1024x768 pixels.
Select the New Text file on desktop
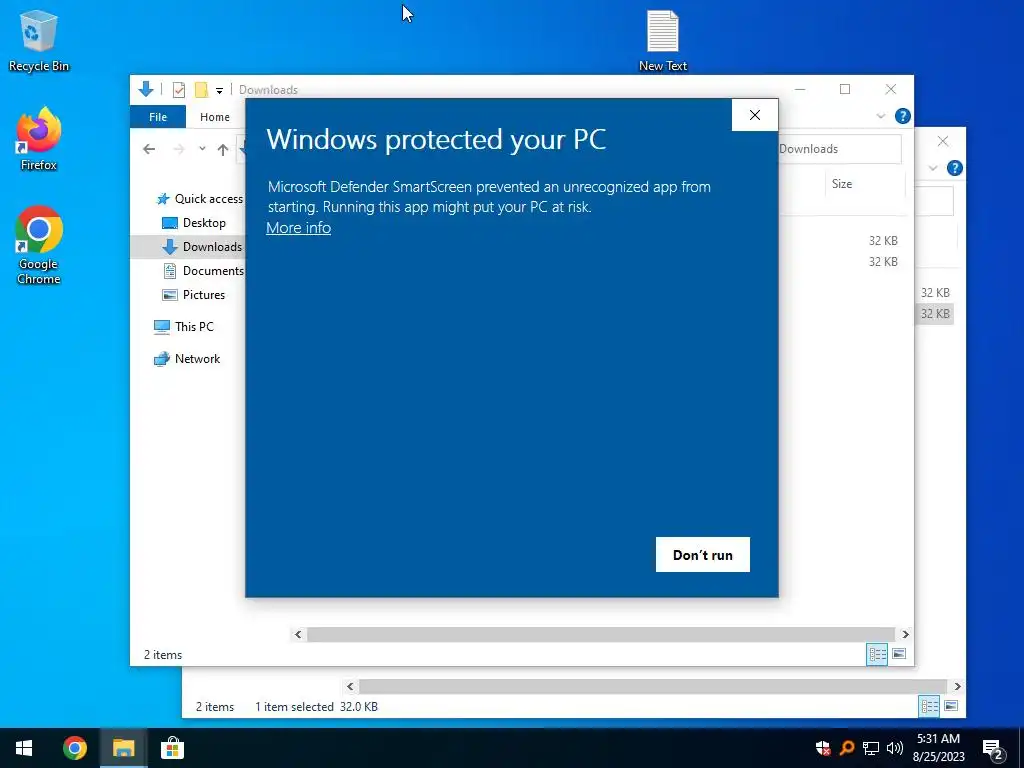[x=662, y=40]
